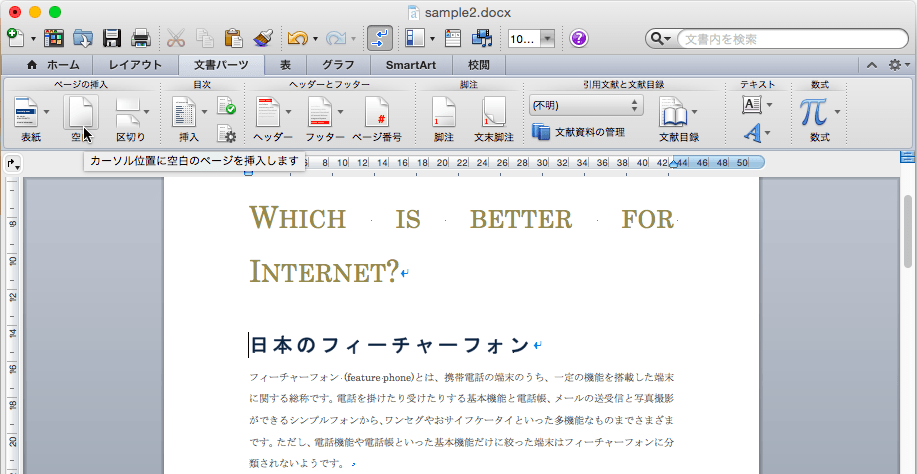Viewport: 917px width, 474px height.
Task: Insert table of contents with 挿入
Action: [x=185, y=112]
